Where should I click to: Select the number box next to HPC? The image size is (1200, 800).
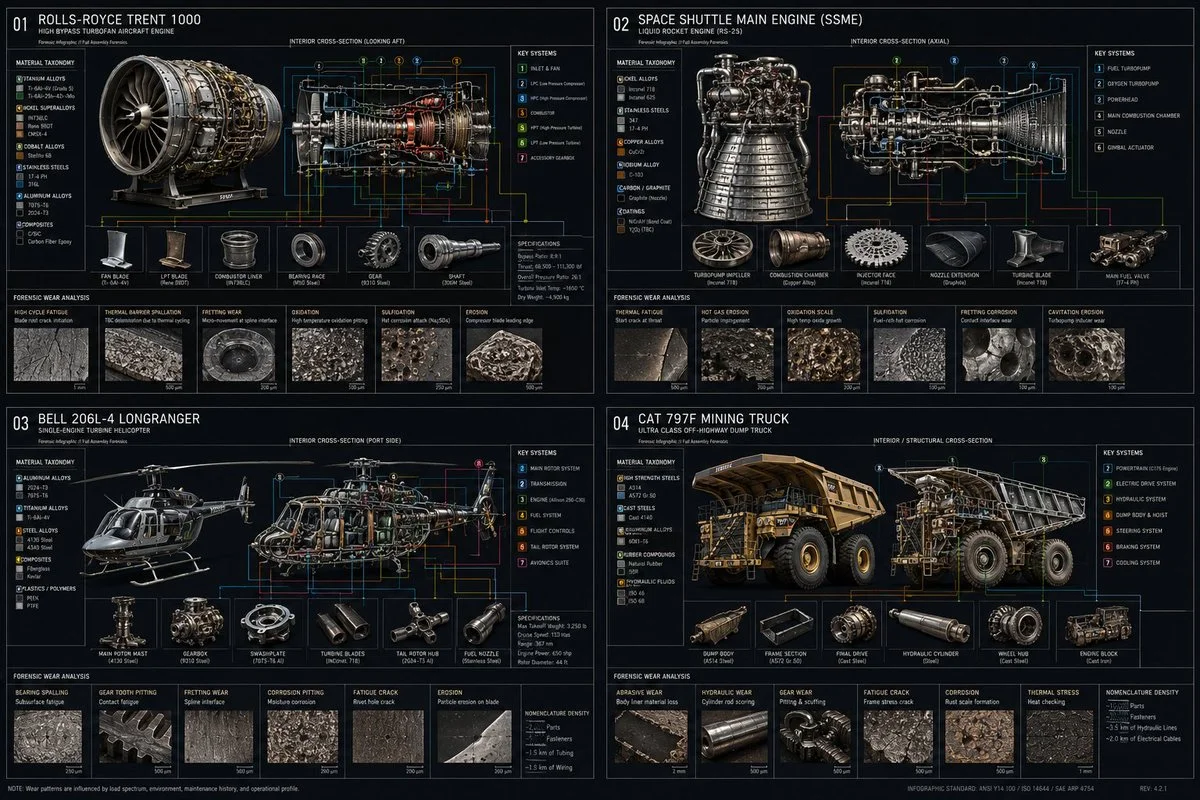[x=522, y=98]
